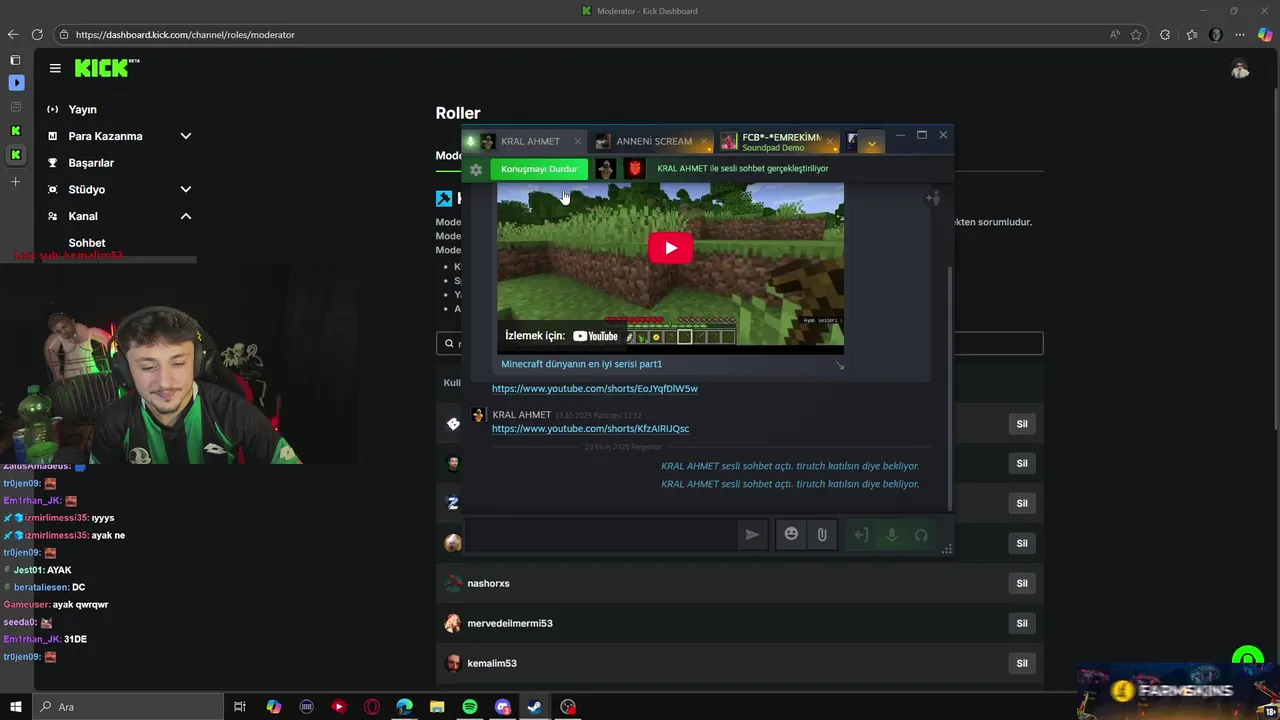Focus the Steam chat message input
This screenshot has width=1280, height=720.
tap(600, 535)
